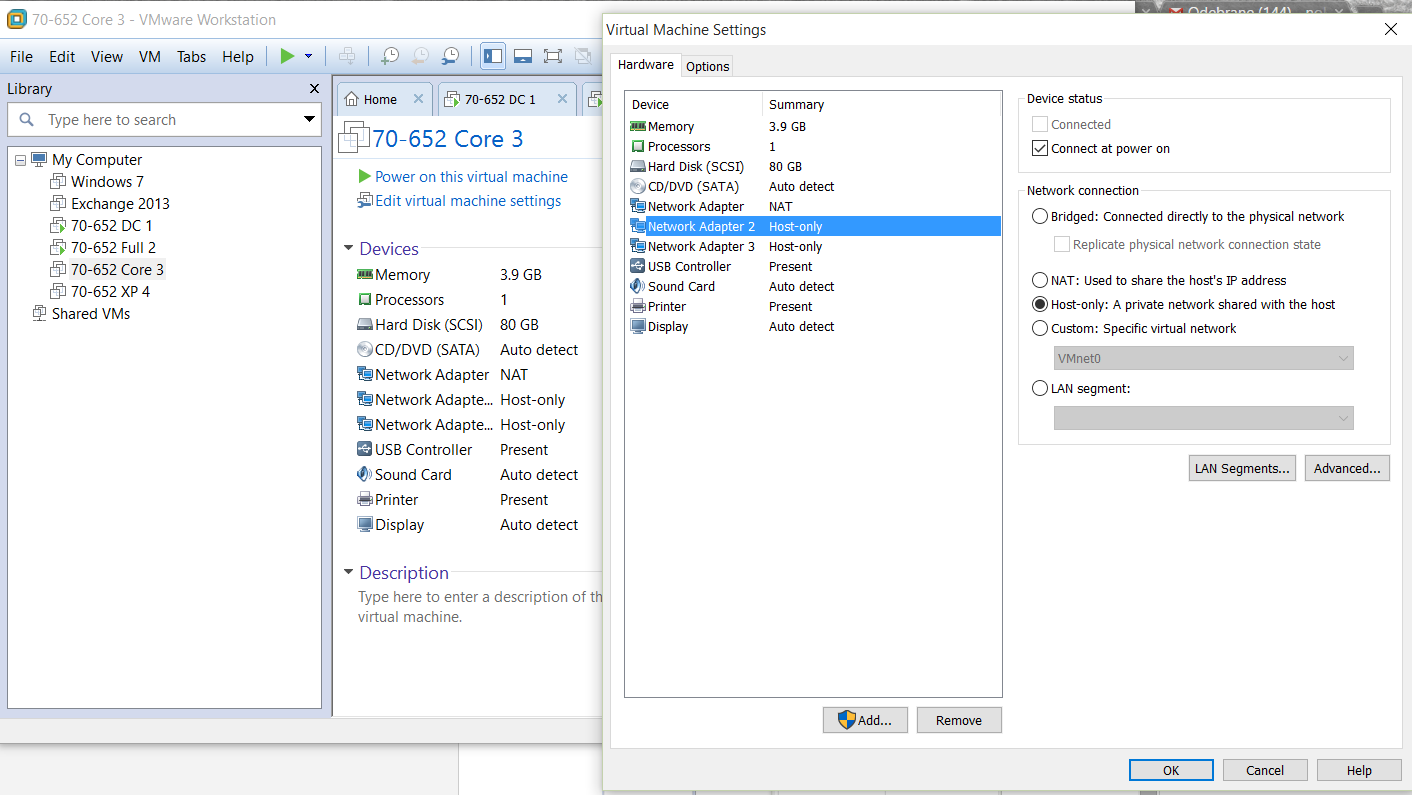
Task: Click Printer icon in the main window Devices list
Action: (365, 499)
